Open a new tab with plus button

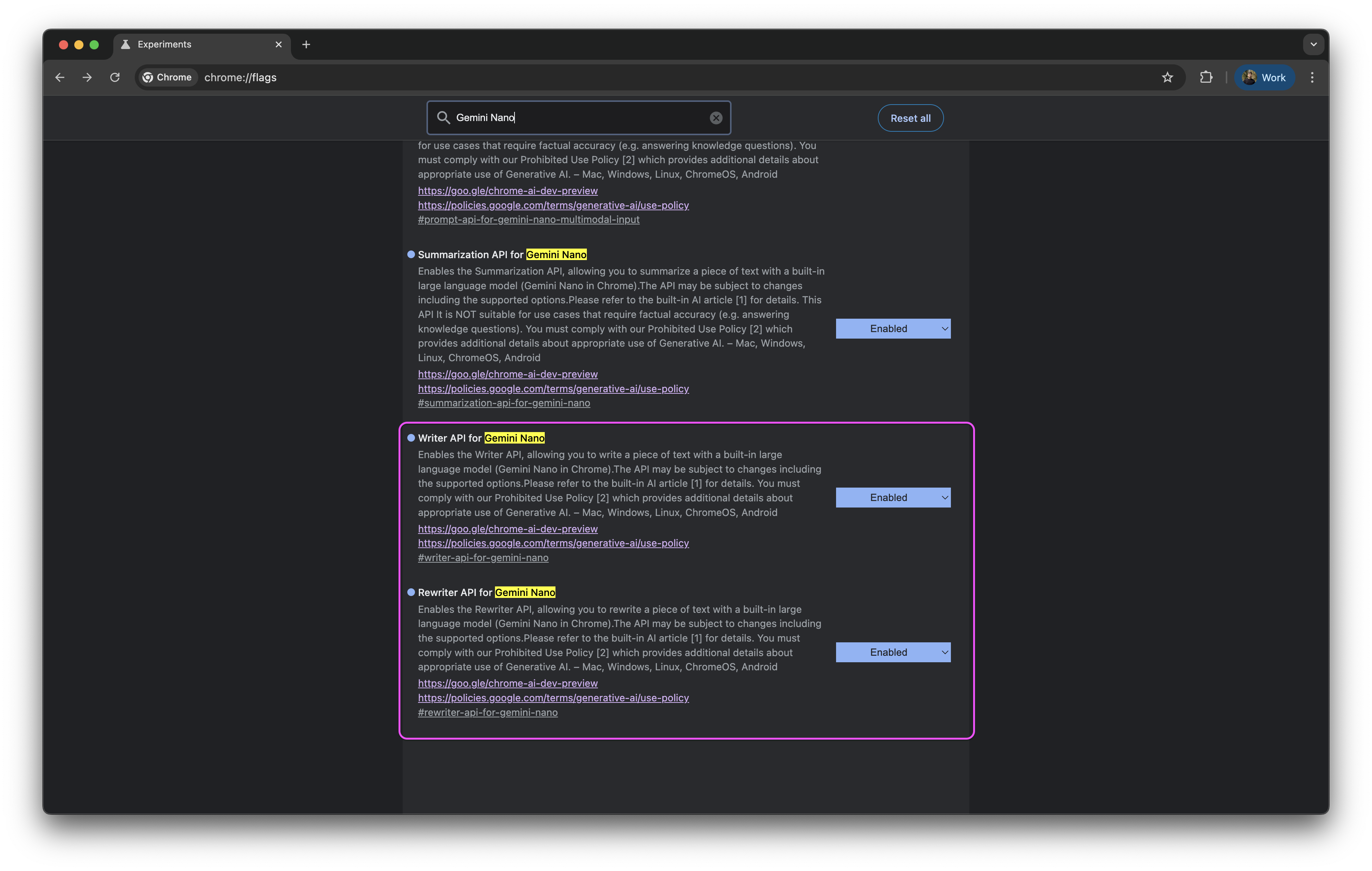(x=306, y=44)
